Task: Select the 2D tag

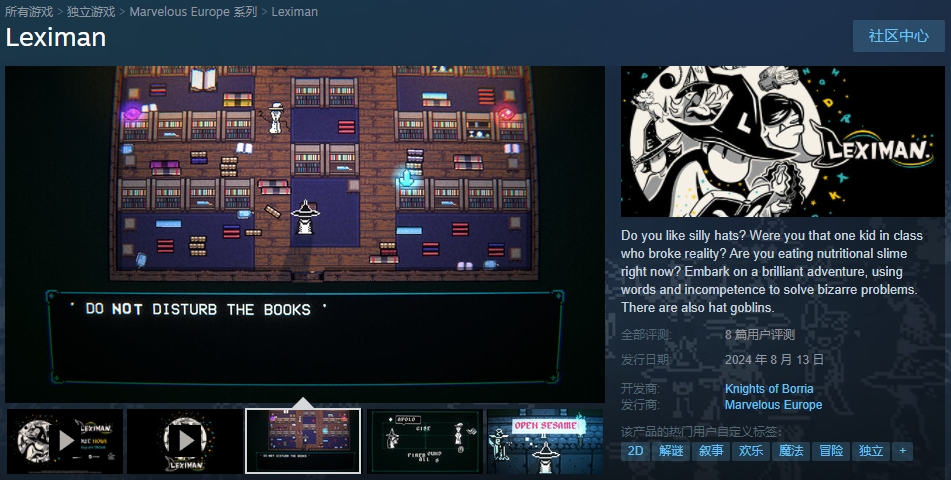Action: [x=635, y=451]
